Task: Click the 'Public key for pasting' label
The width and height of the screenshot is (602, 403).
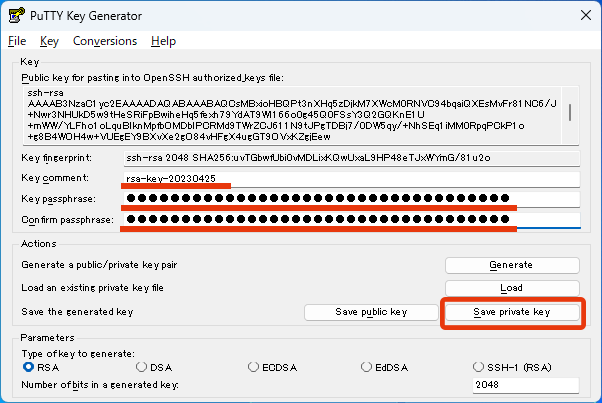Action: (153, 78)
